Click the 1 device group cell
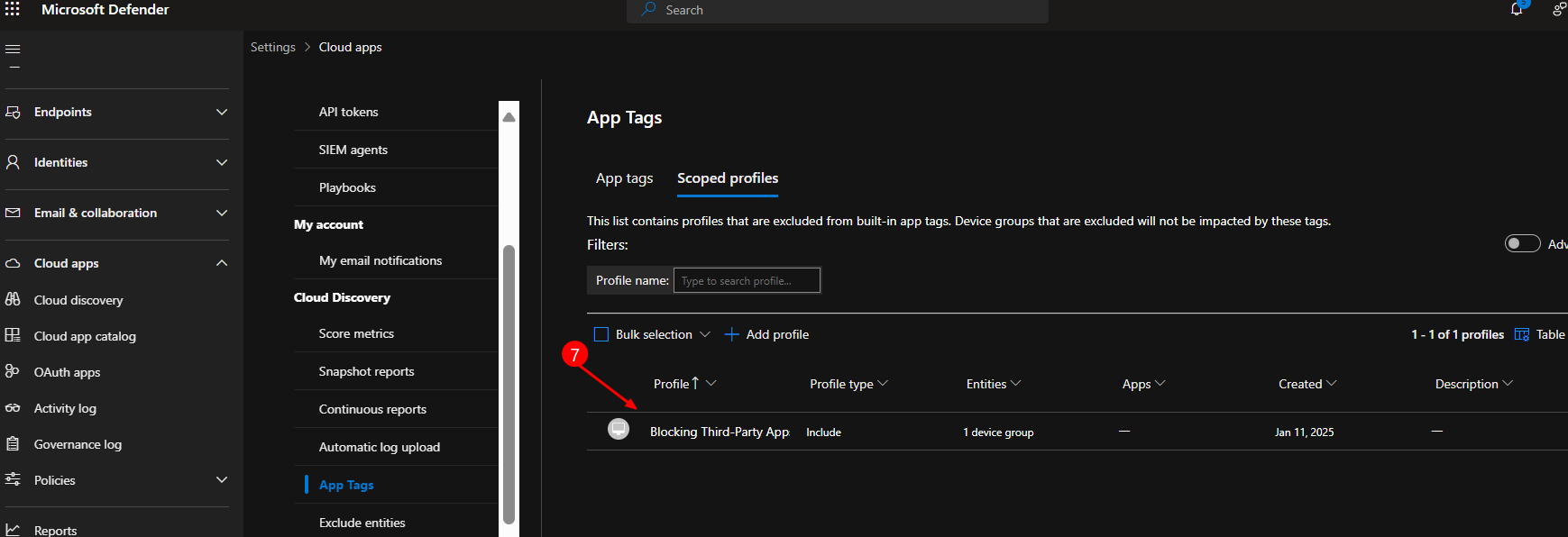The width and height of the screenshot is (1568, 537). [x=998, y=432]
